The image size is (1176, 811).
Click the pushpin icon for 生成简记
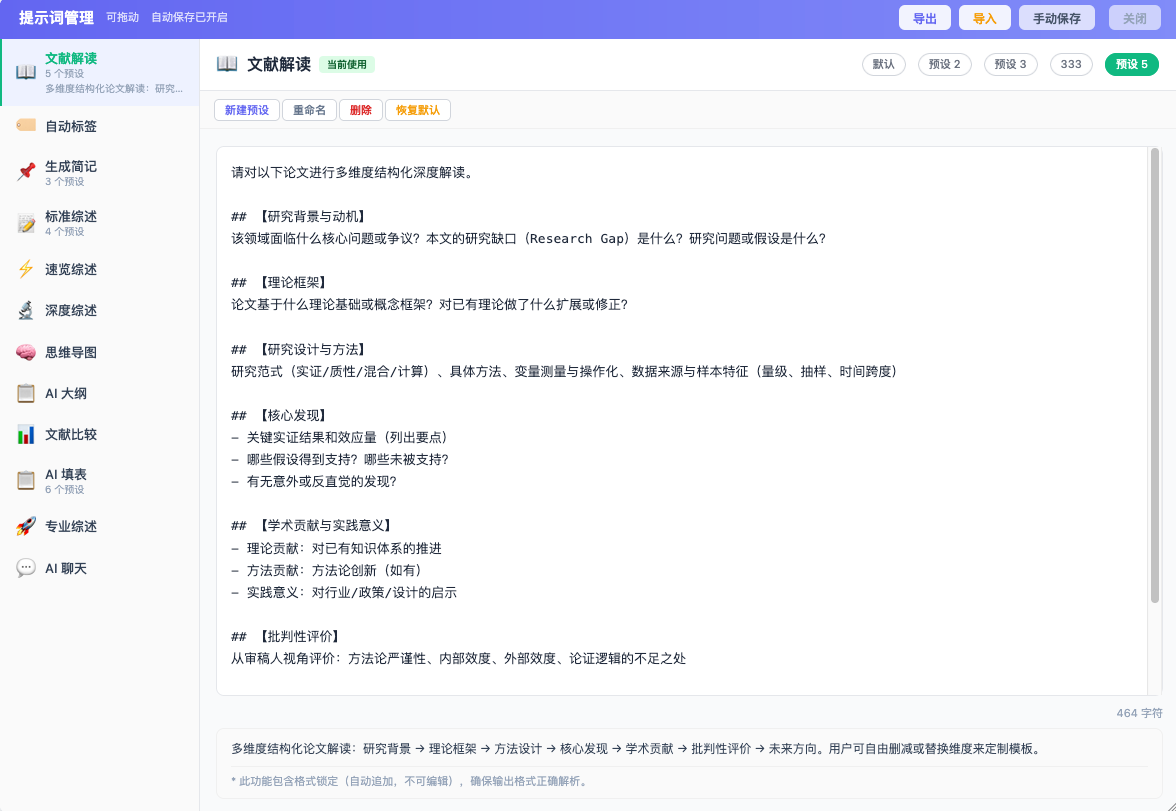26,172
